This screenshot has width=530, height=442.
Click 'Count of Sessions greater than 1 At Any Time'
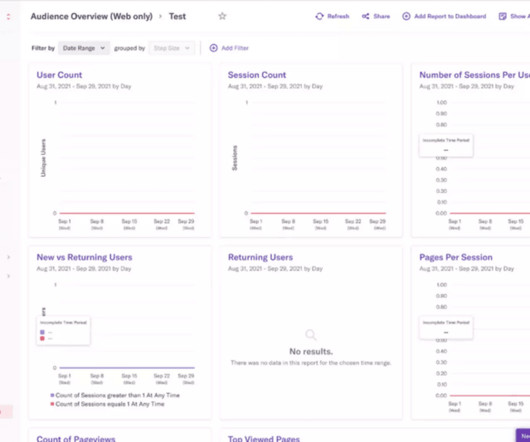pyautogui.click(x=118, y=395)
